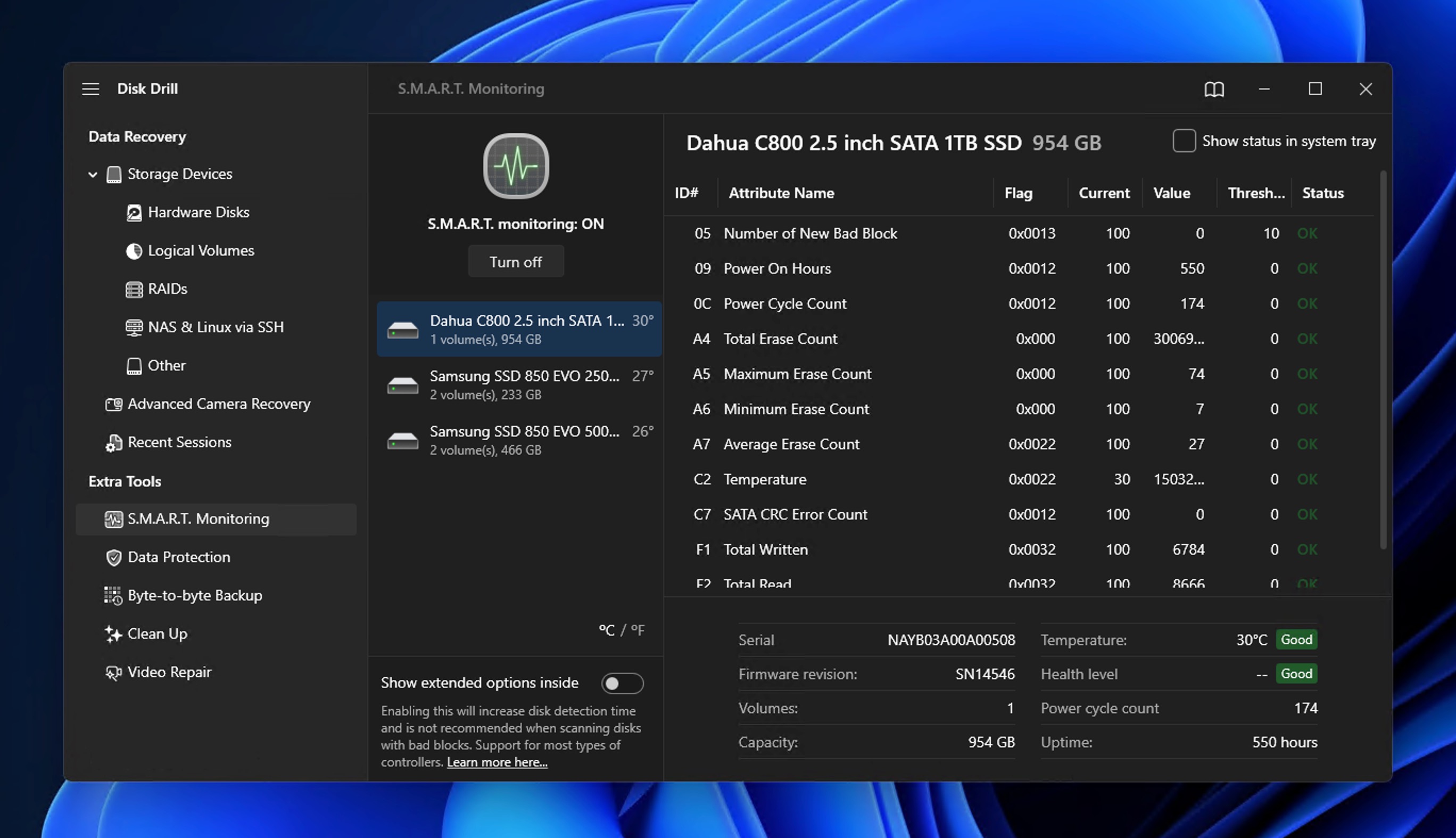This screenshot has width=1456, height=838.
Task: Click the Good badge next to Temperature
Action: (x=1297, y=639)
